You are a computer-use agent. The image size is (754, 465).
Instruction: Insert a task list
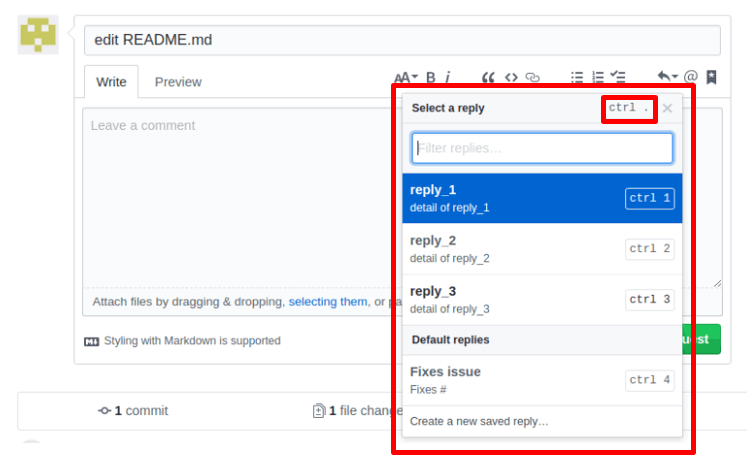pos(618,77)
